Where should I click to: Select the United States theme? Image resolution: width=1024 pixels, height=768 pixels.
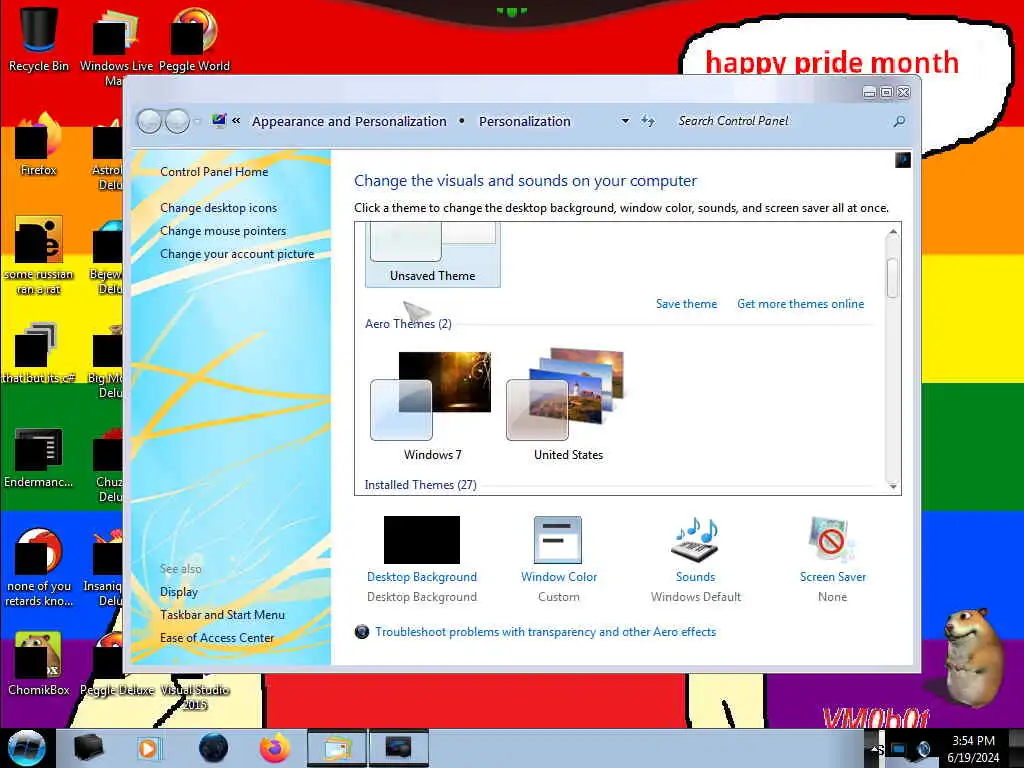[x=568, y=406]
